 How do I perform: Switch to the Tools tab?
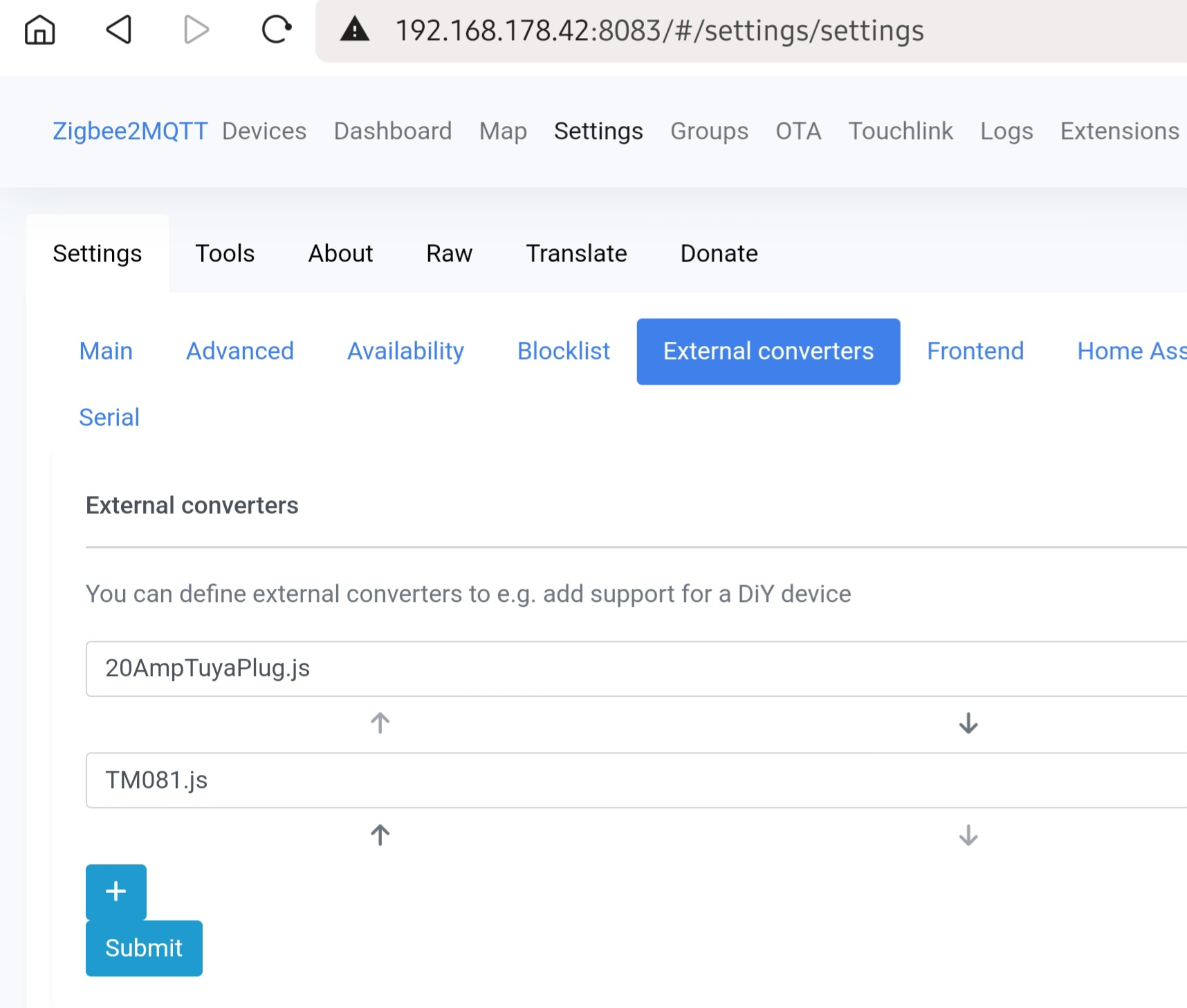tap(225, 253)
